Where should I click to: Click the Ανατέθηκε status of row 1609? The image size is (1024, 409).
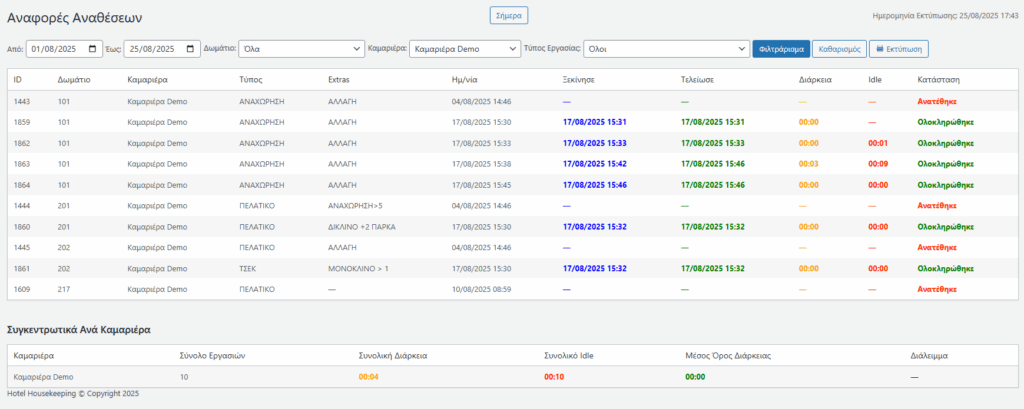point(938,289)
